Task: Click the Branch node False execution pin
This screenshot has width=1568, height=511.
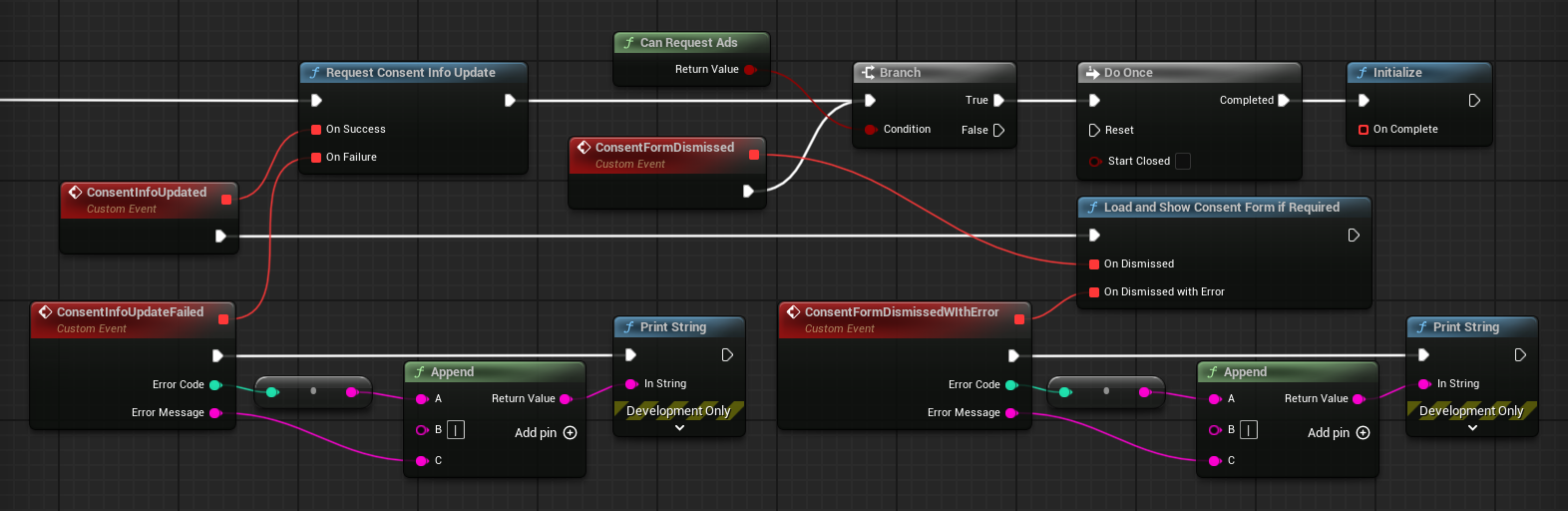Action: (998, 130)
